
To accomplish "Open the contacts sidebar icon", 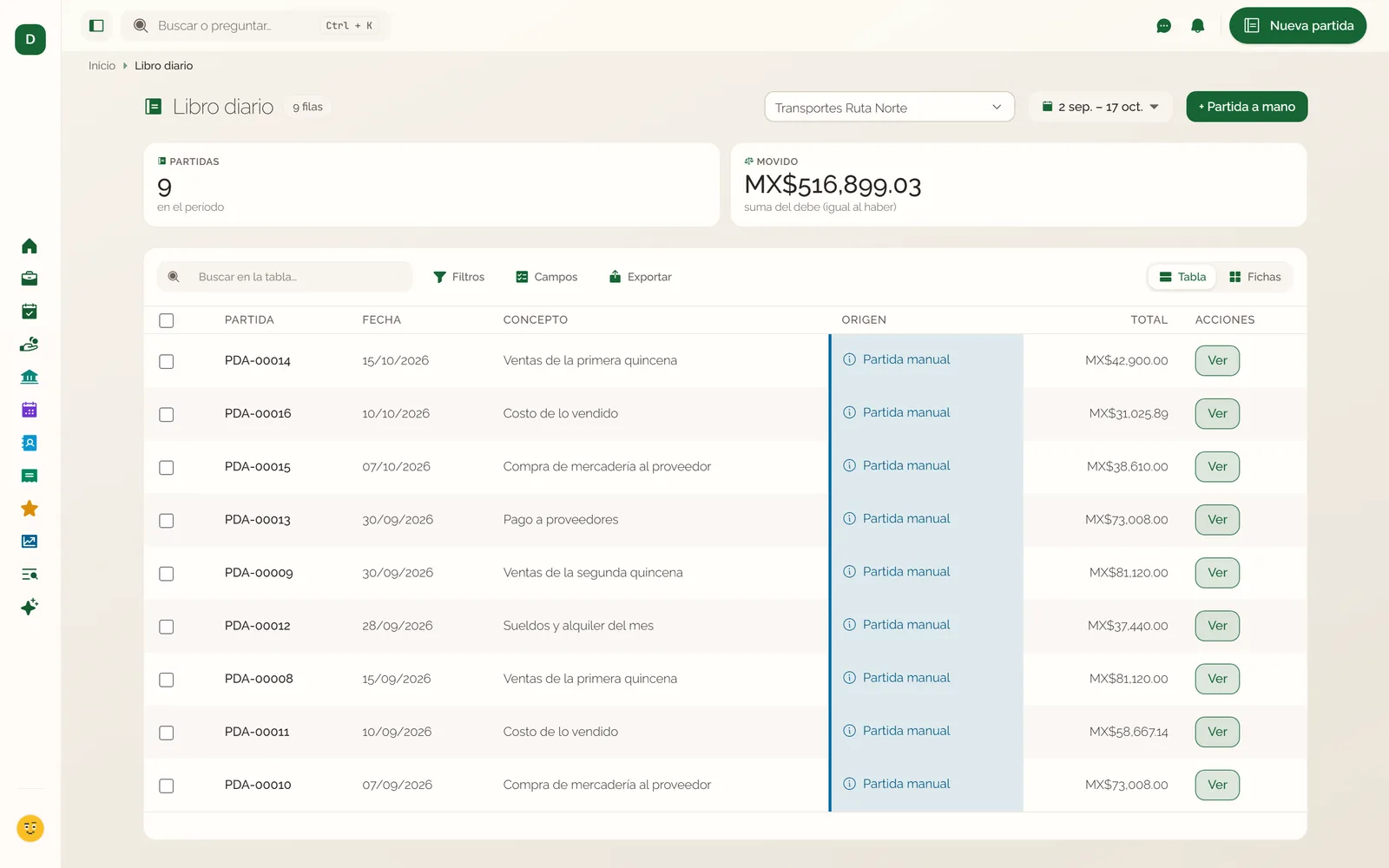I will point(30,443).
